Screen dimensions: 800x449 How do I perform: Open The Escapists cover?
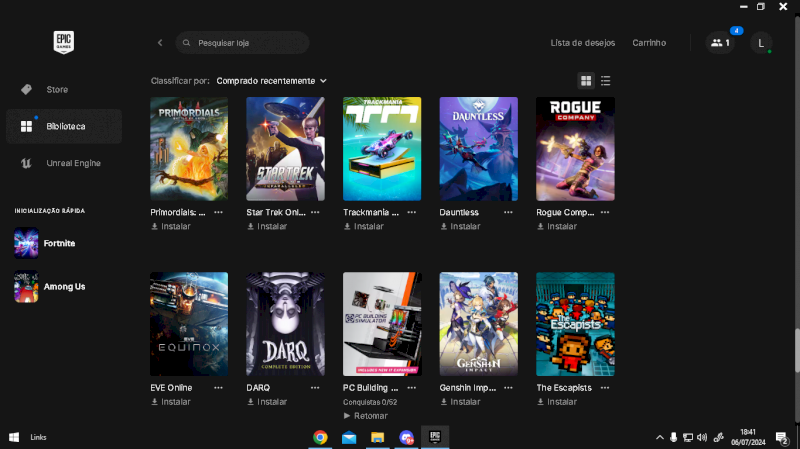pyautogui.click(x=575, y=324)
